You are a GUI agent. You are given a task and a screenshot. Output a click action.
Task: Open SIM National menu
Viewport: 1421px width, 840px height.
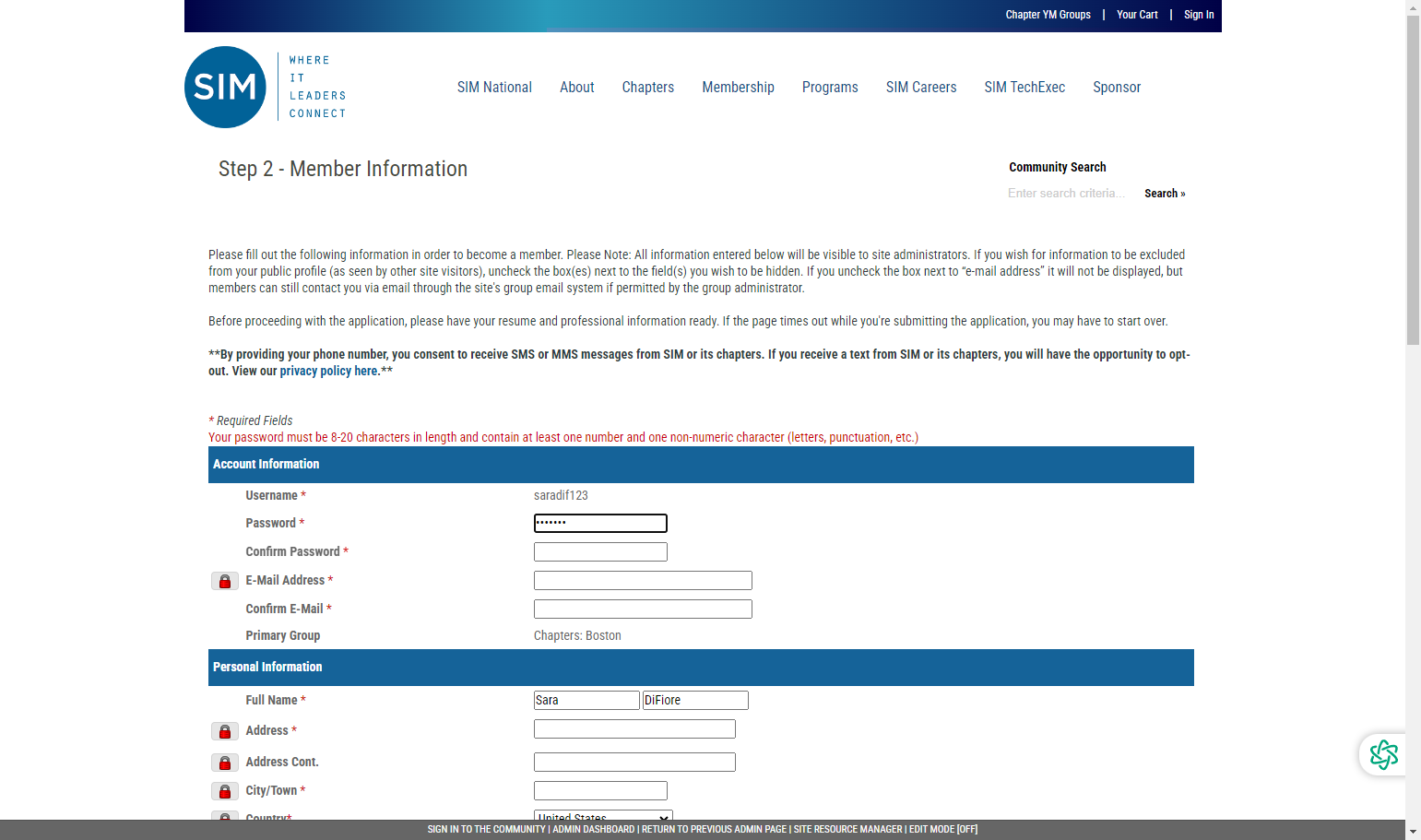click(x=494, y=88)
